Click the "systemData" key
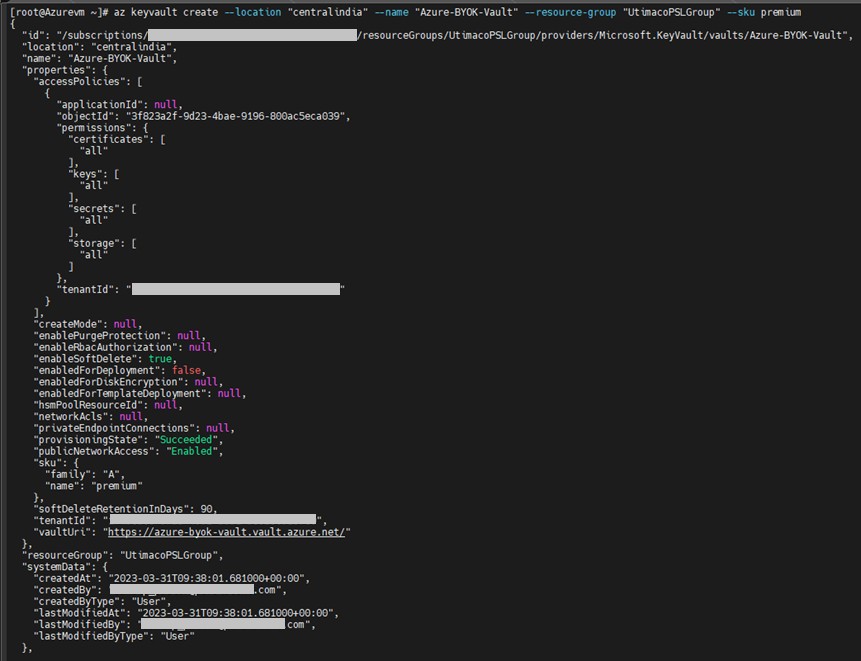This screenshot has width=861, height=661. [x=56, y=567]
